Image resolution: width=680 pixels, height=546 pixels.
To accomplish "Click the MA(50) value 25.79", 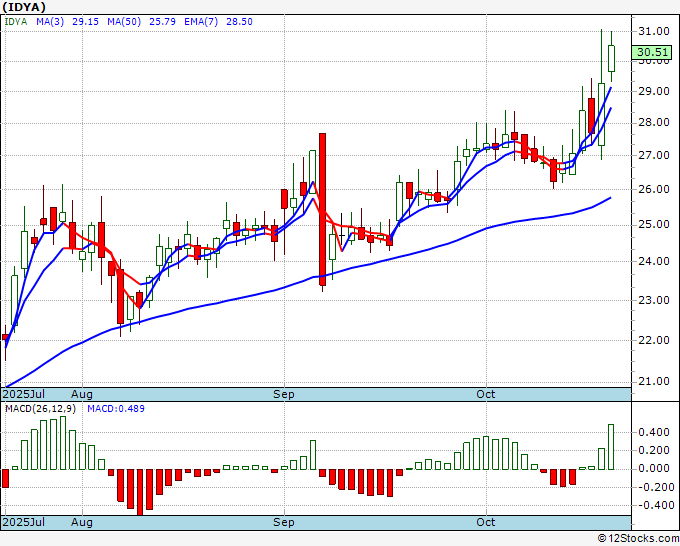I will tap(162, 22).
